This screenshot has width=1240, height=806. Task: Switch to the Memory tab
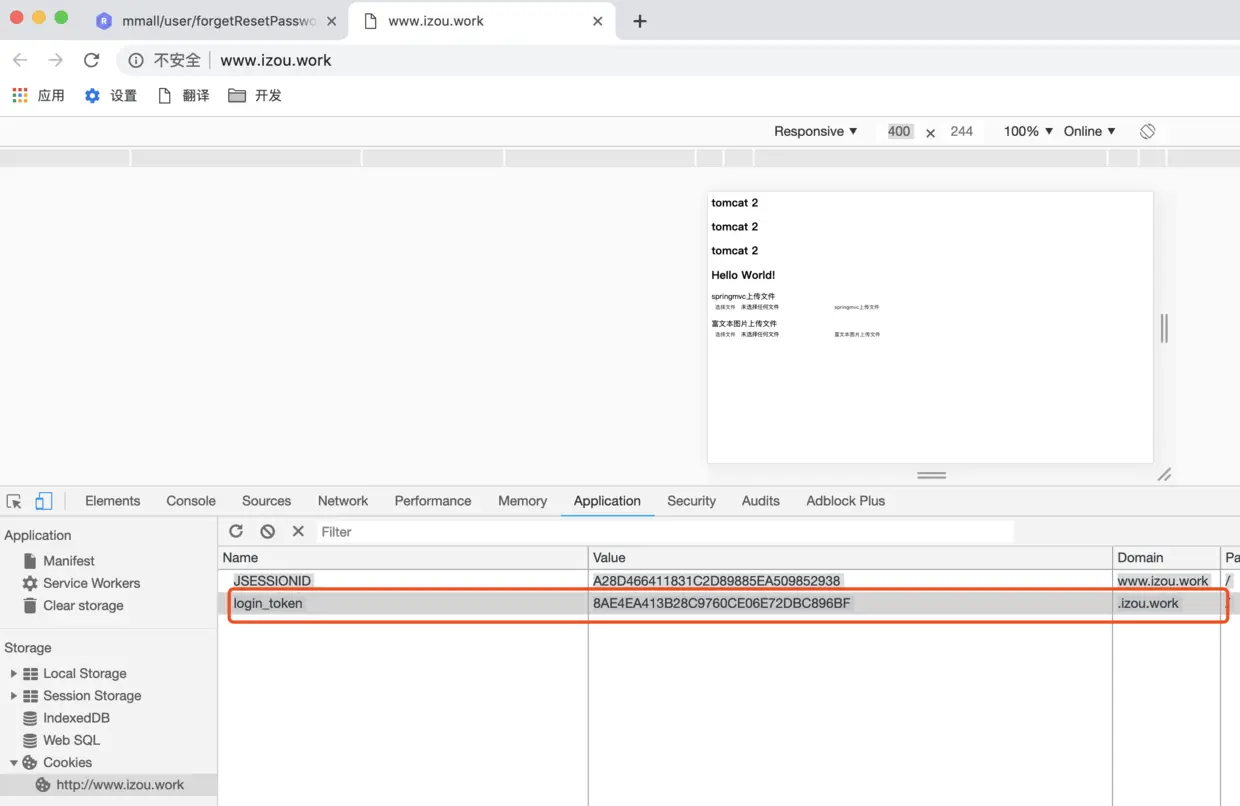click(x=522, y=501)
